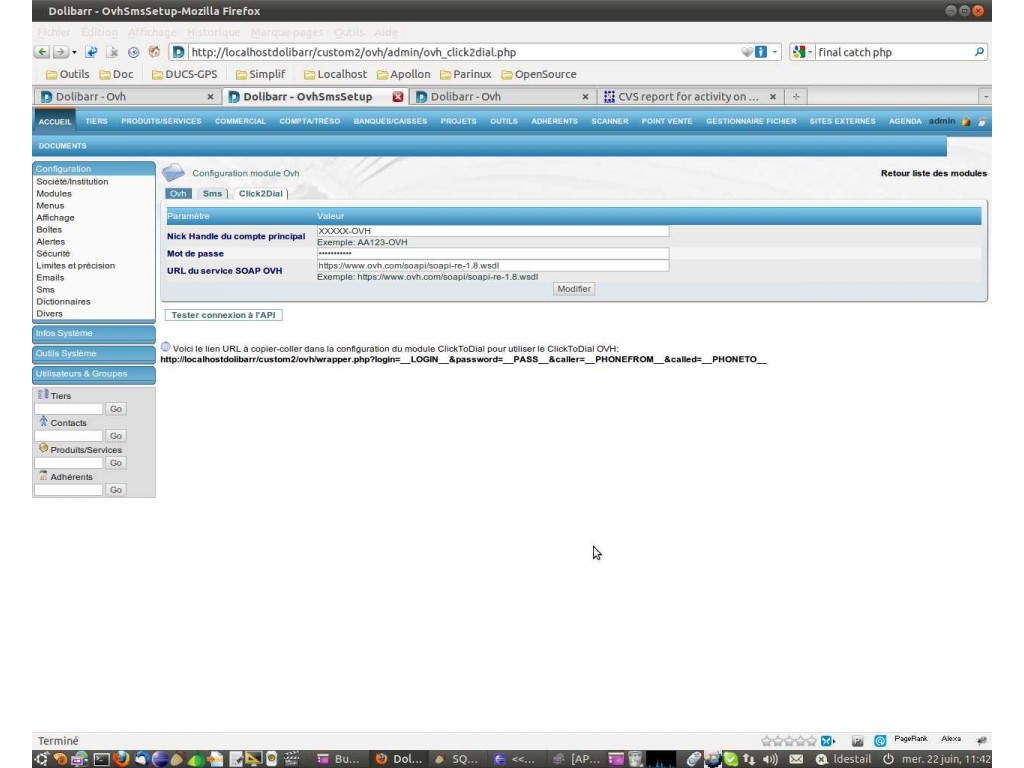Open Modules in the Configuration sidebar

coord(54,194)
